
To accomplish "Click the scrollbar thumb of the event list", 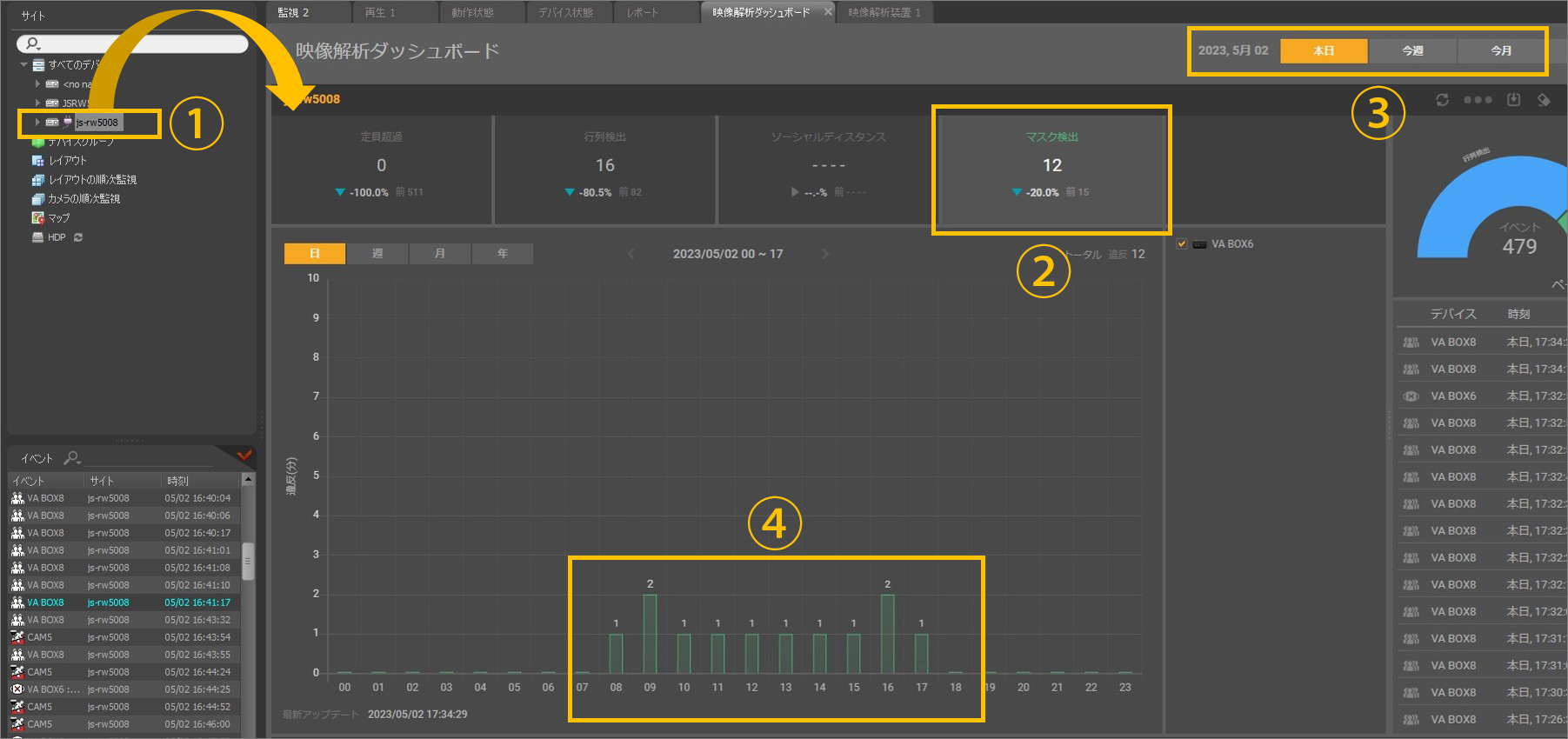I will [248, 561].
